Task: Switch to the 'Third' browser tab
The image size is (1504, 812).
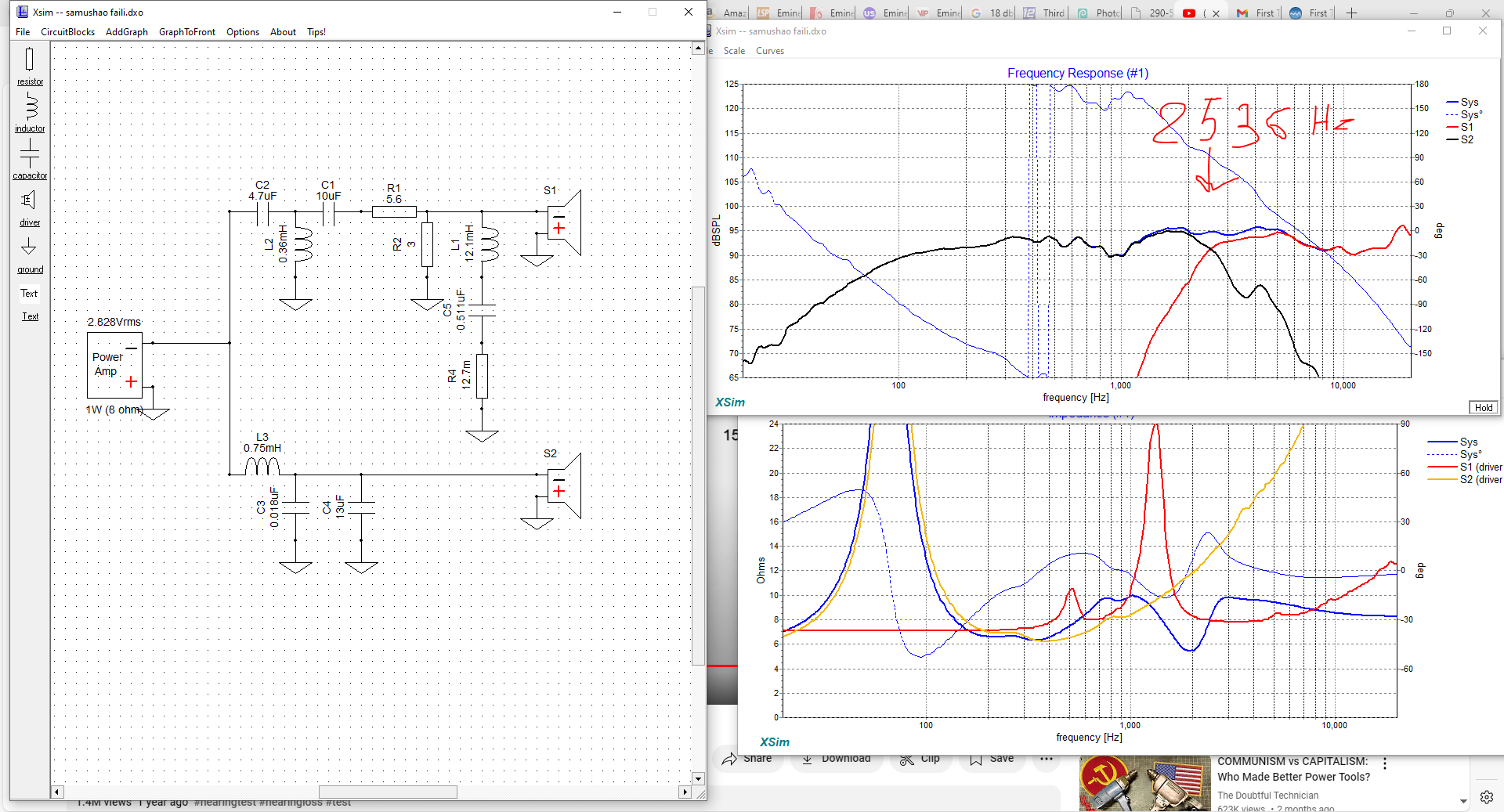Action: coord(1044,13)
